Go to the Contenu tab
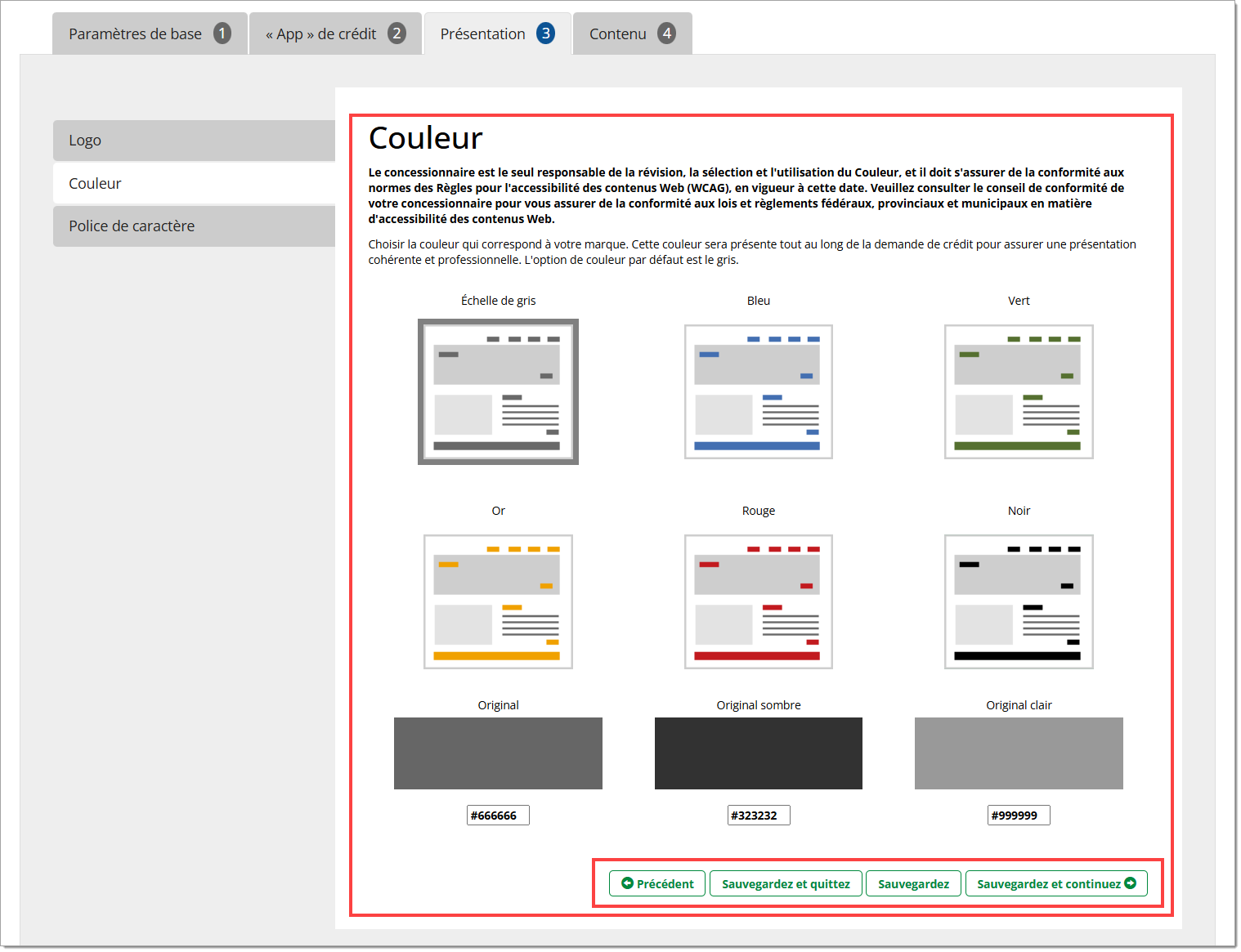Image resolution: width=1241 pixels, height=952 pixels. [631, 34]
